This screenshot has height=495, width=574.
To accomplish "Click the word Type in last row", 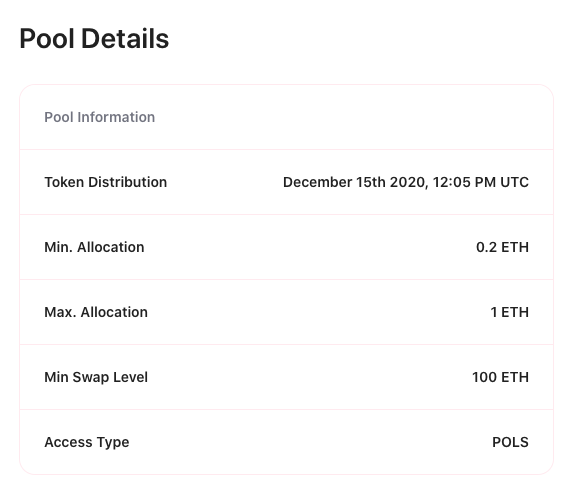I will pos(113,442).
